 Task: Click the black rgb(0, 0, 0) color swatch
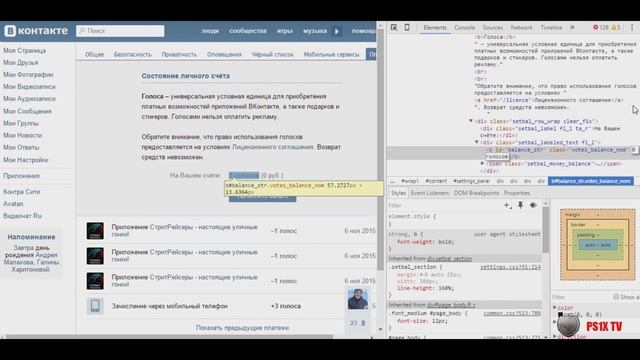[561, 315]
